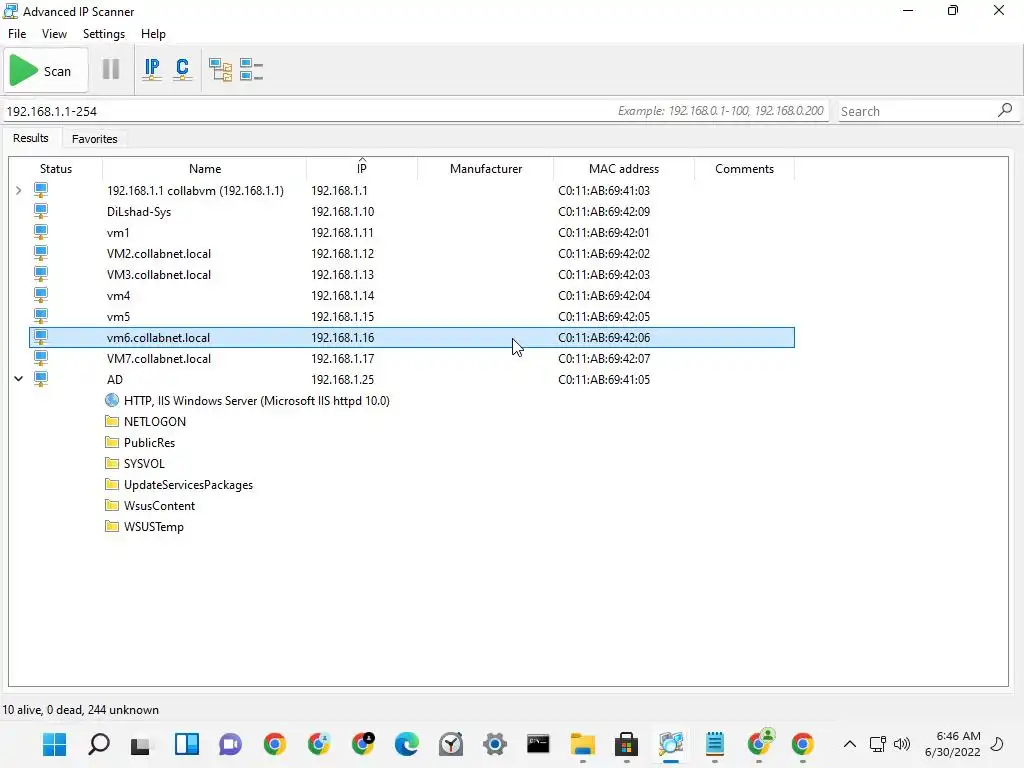Click the HTTP globe icon under AD
This screenshot has width=1024, height=768.
point(112,400)
